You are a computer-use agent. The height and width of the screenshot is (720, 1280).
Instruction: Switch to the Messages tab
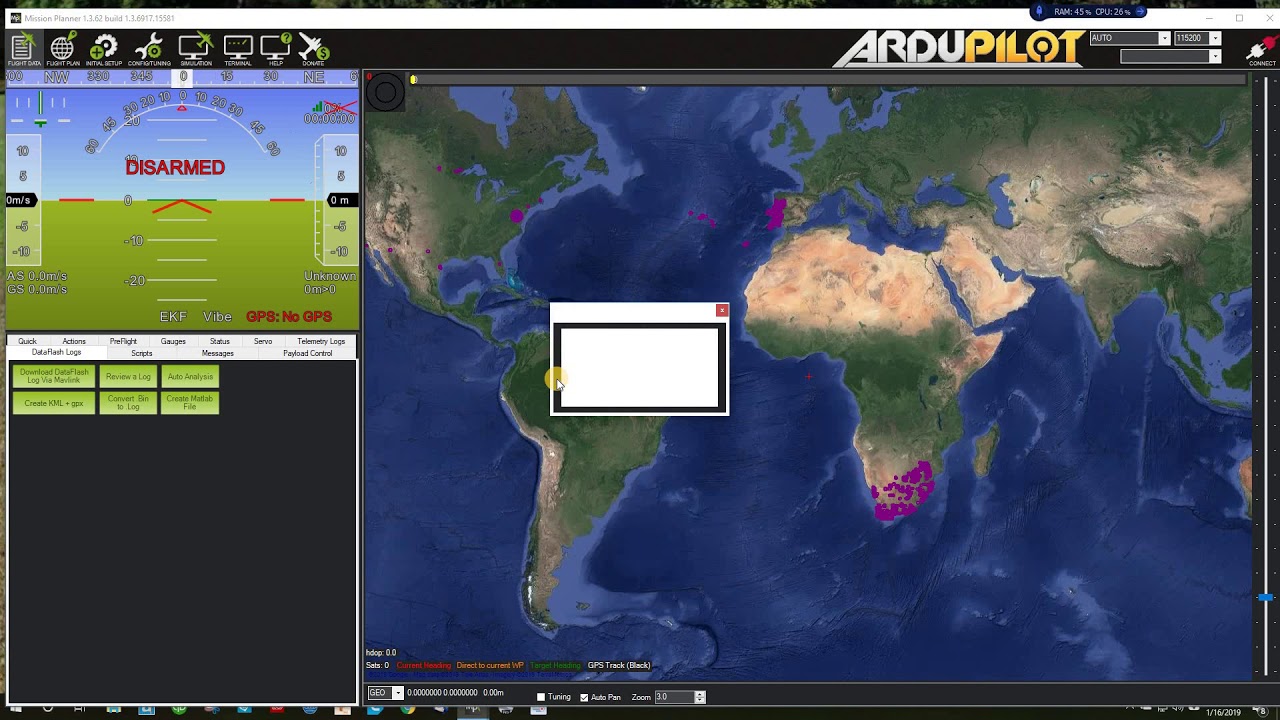[x=218, y=353]
